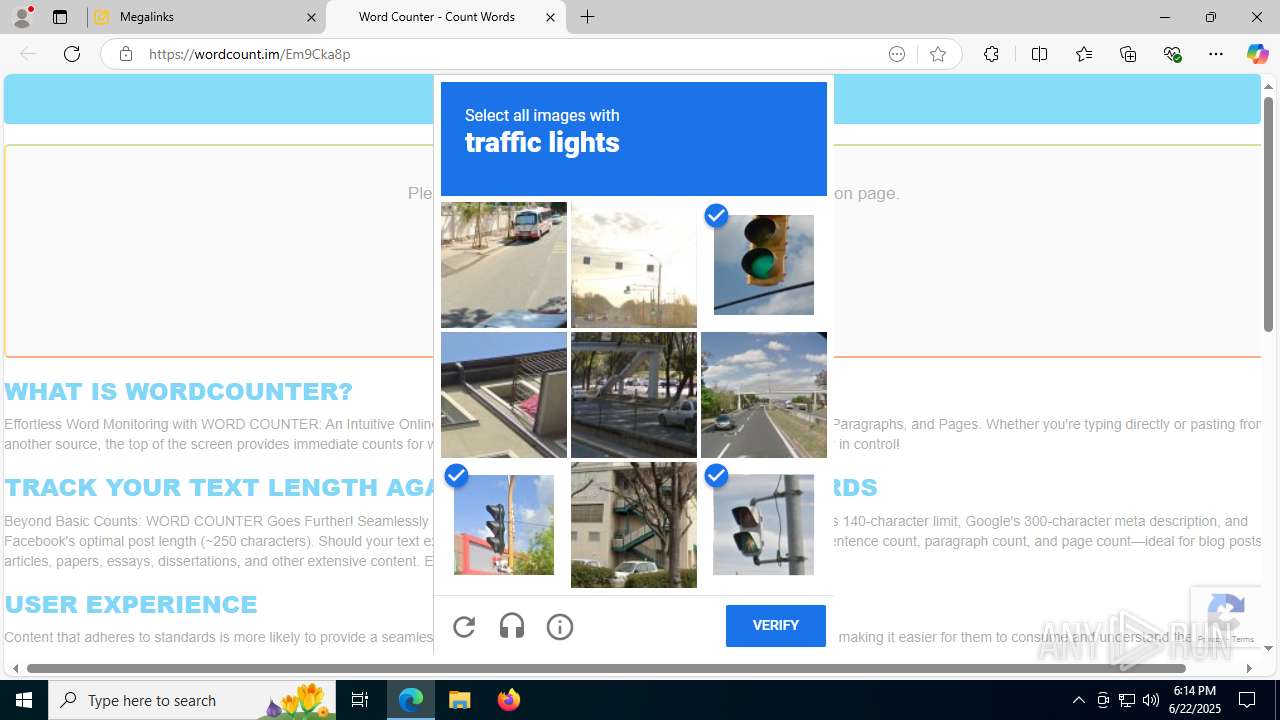
Task: Open the browser profile icon
Action: pyautogui.click(x=22, y=17)
